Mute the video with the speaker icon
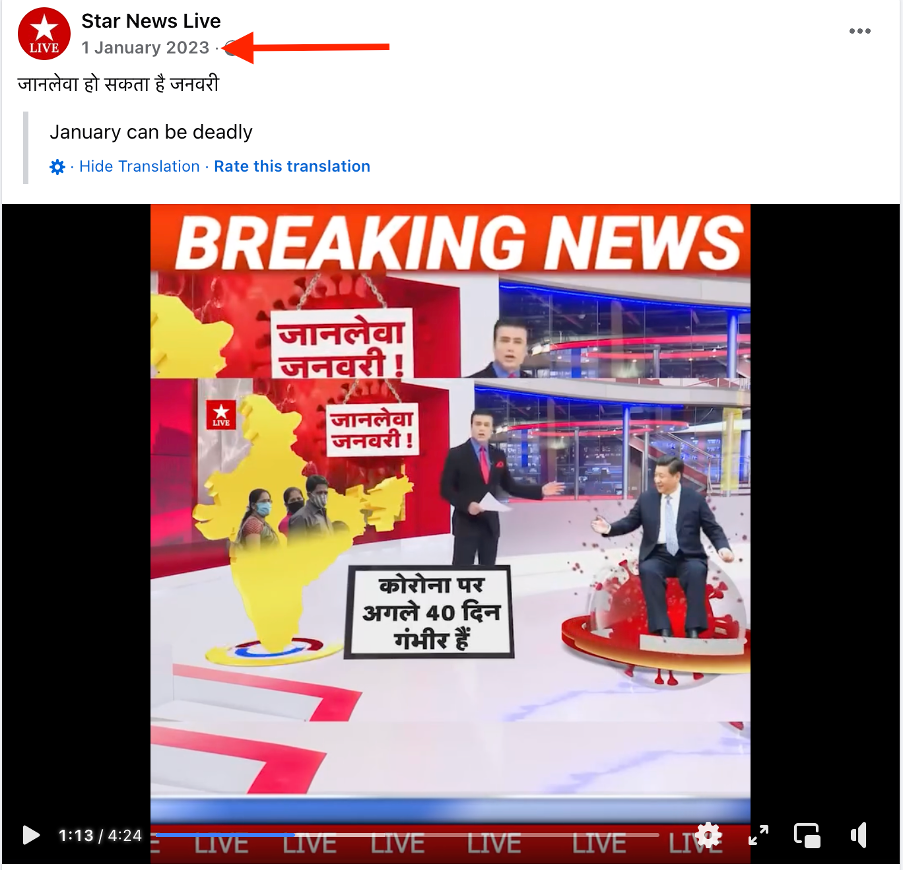This screenshot has width=904, height=870. (x=858, y=835)
